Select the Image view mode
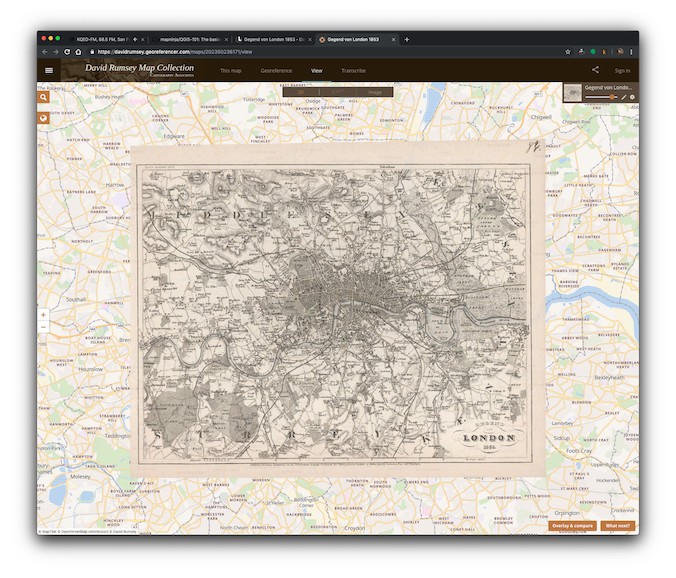 click(x=375, y=92)
